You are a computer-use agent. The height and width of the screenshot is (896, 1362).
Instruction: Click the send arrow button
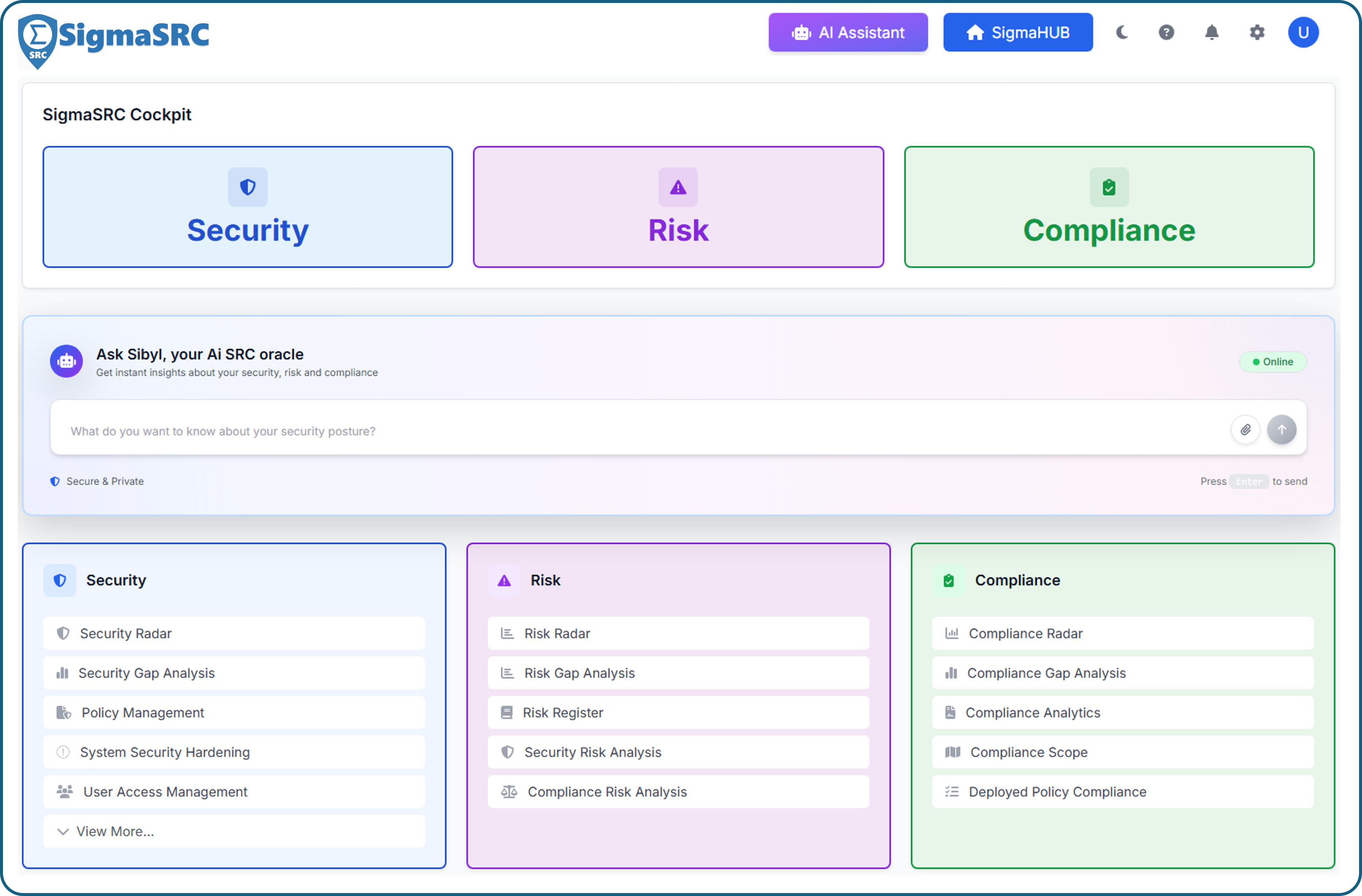tap(1281, 430)
